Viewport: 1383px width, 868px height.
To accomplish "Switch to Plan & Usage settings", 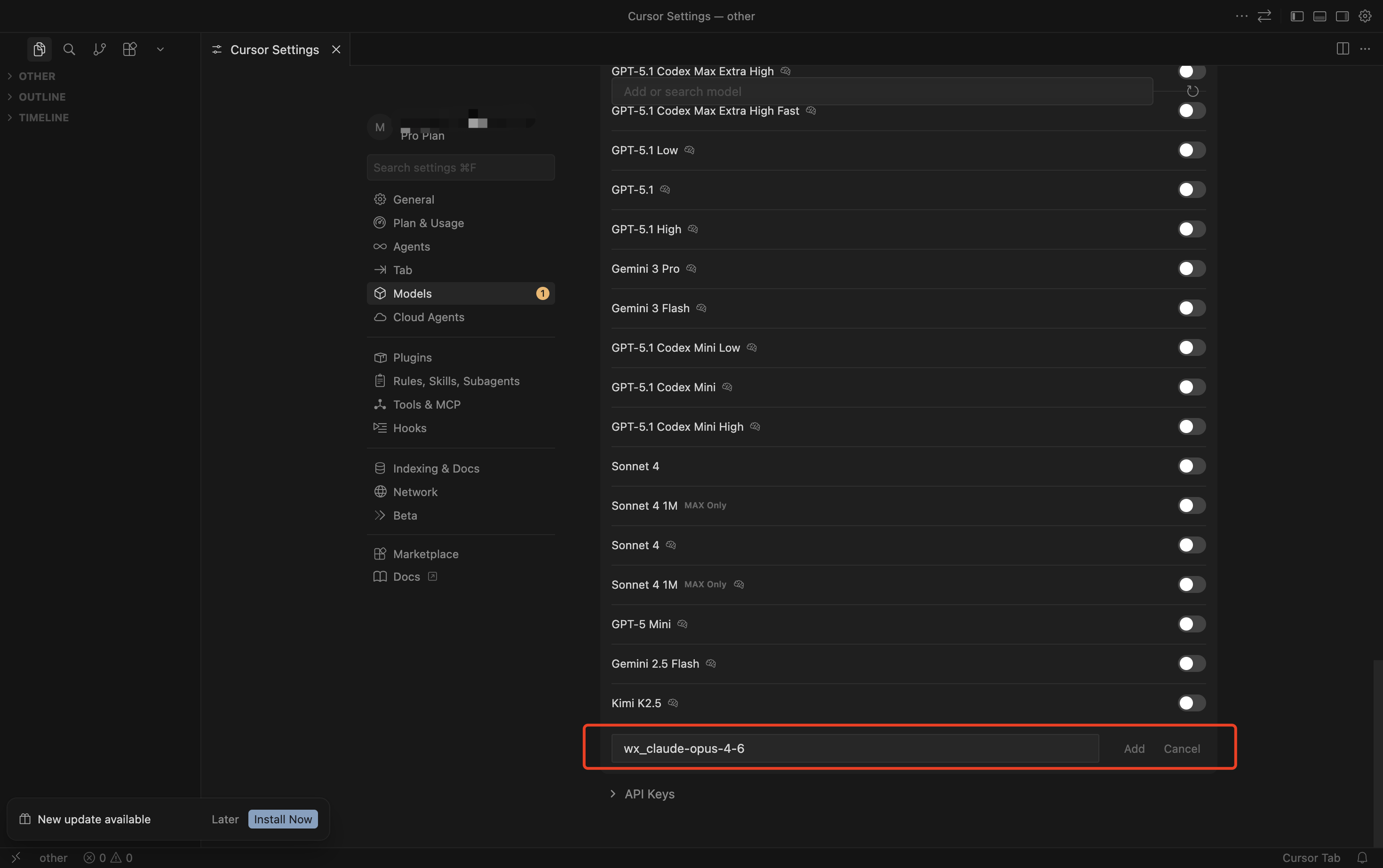I will pyautogui.click(x=428, y=223).
